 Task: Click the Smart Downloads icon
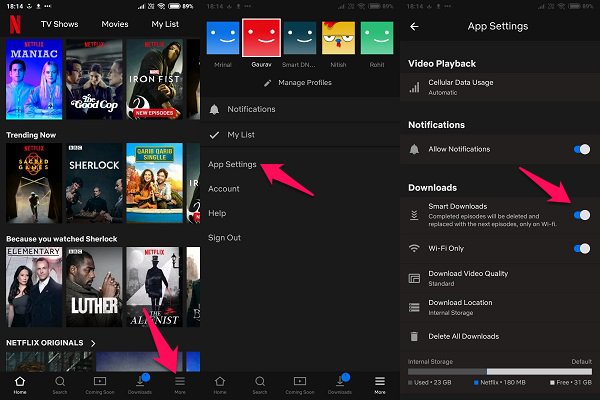[x=414, y=215]
